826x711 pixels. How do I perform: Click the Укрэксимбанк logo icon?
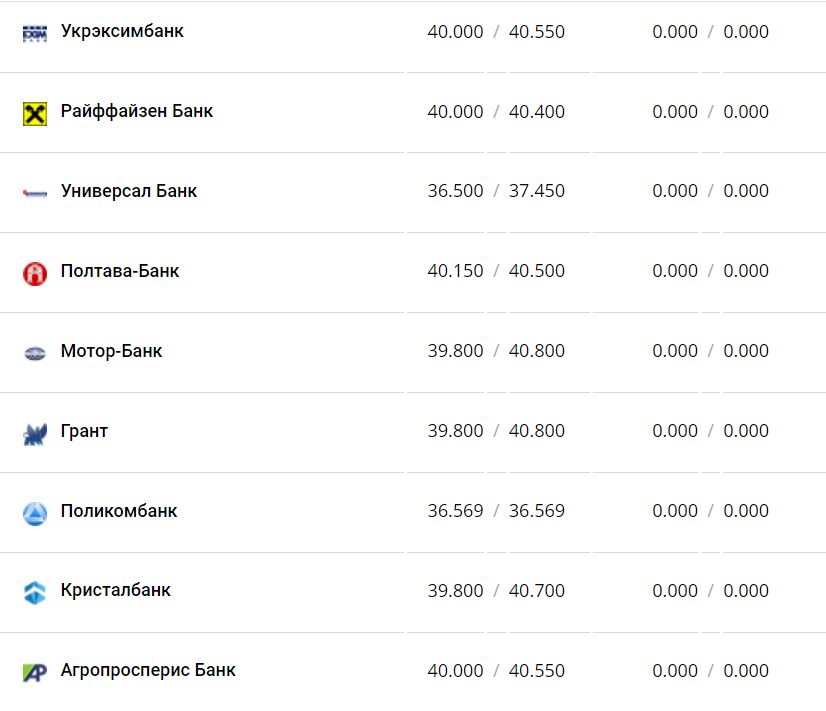point(35,33)
